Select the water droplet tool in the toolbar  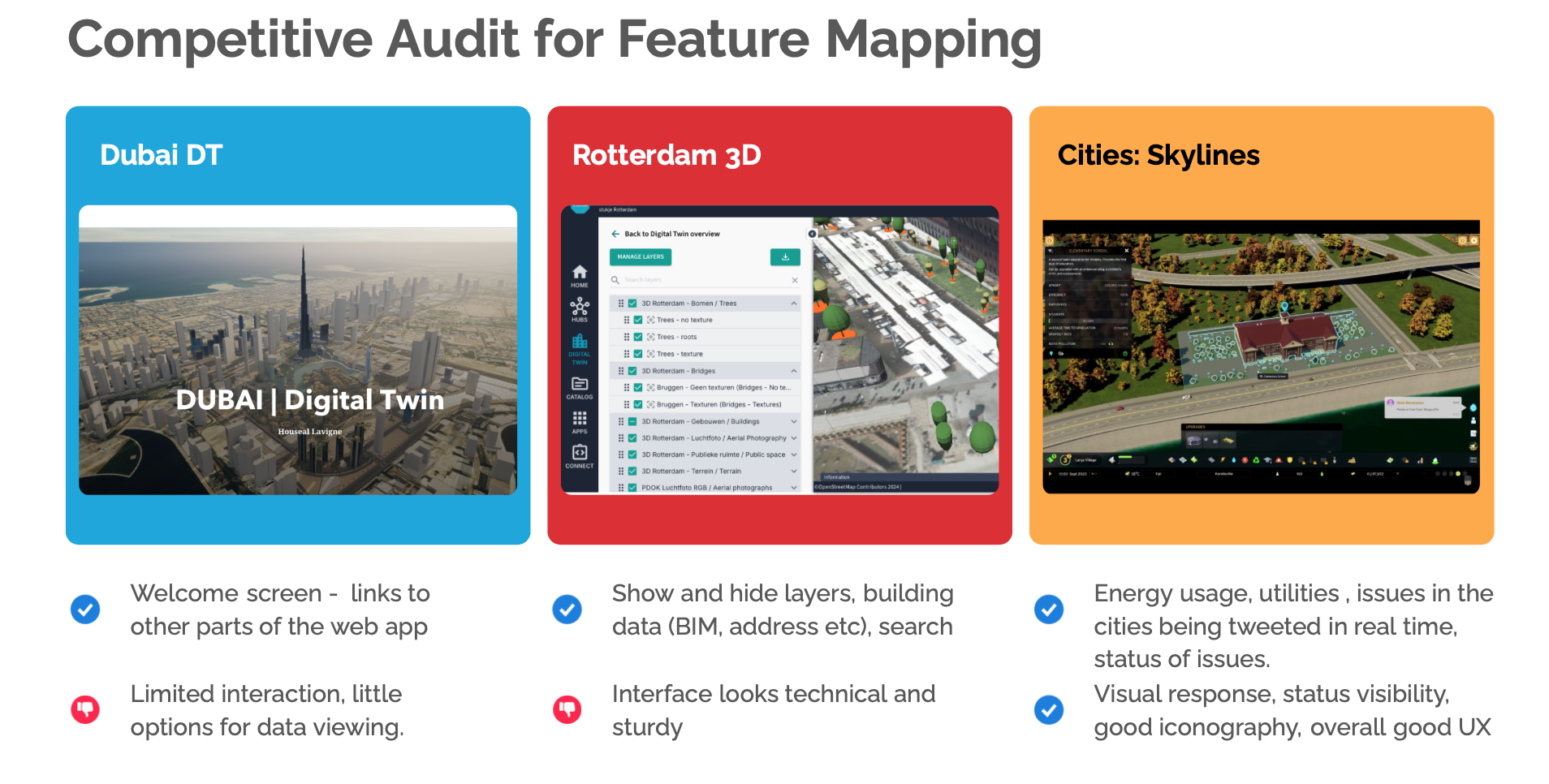coord(1234,460)
